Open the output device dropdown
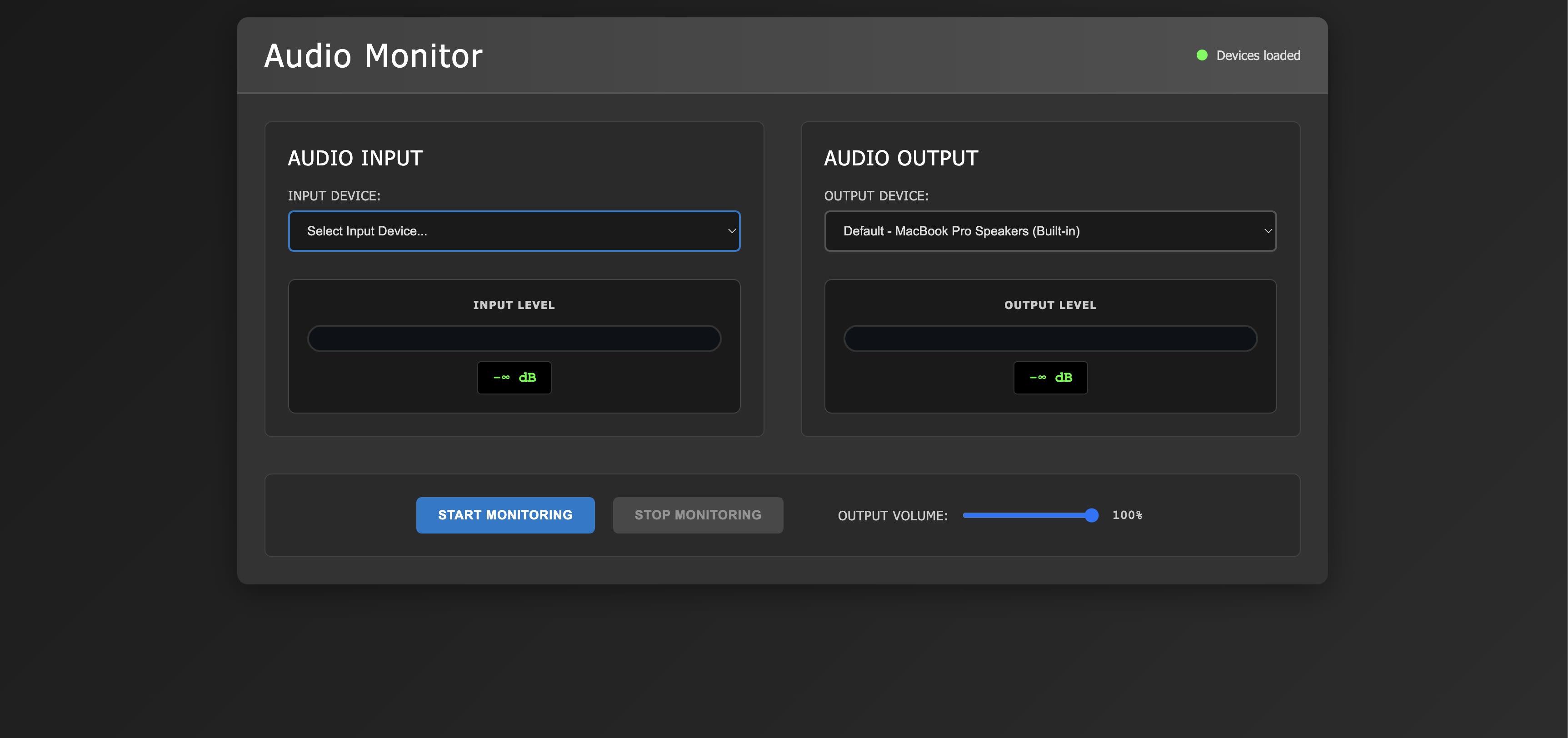 click(1050, 231)
